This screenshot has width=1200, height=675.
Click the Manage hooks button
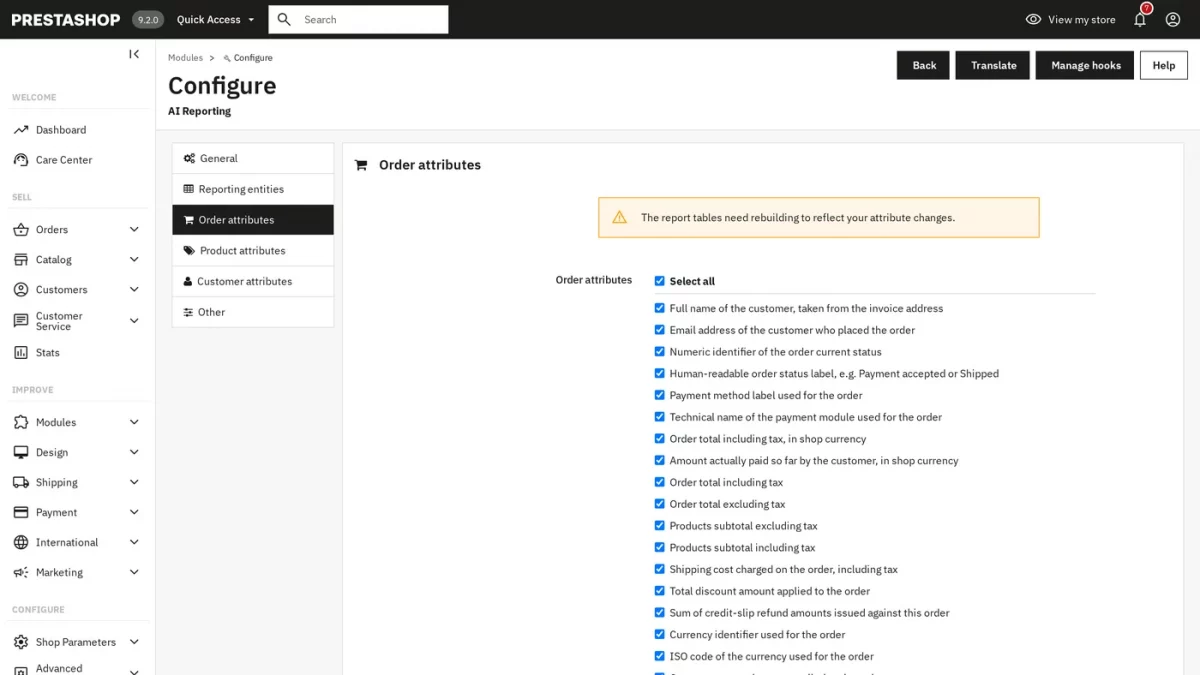tap(1085, 65)
